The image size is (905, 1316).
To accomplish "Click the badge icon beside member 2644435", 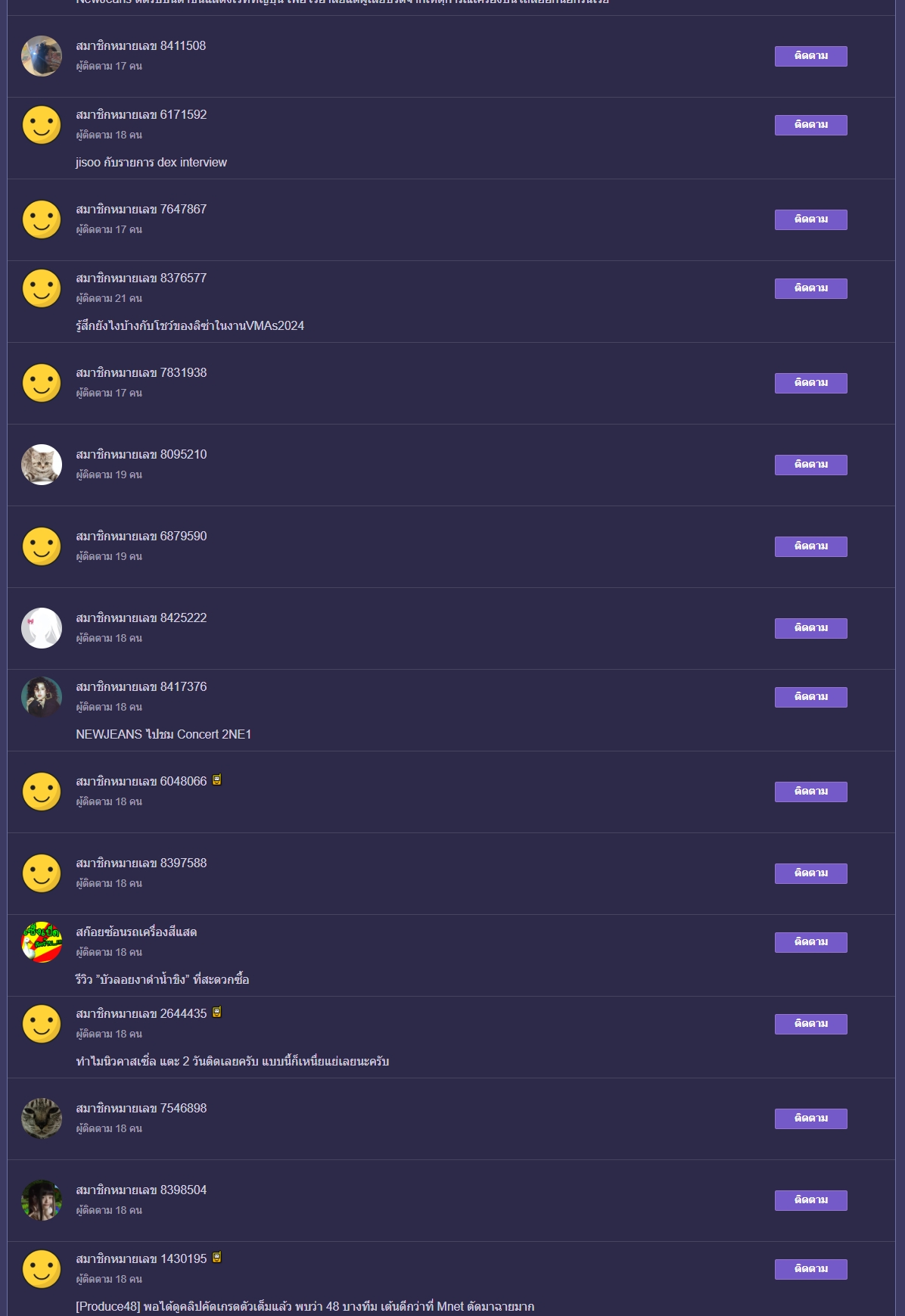I will pos(216,1013).
